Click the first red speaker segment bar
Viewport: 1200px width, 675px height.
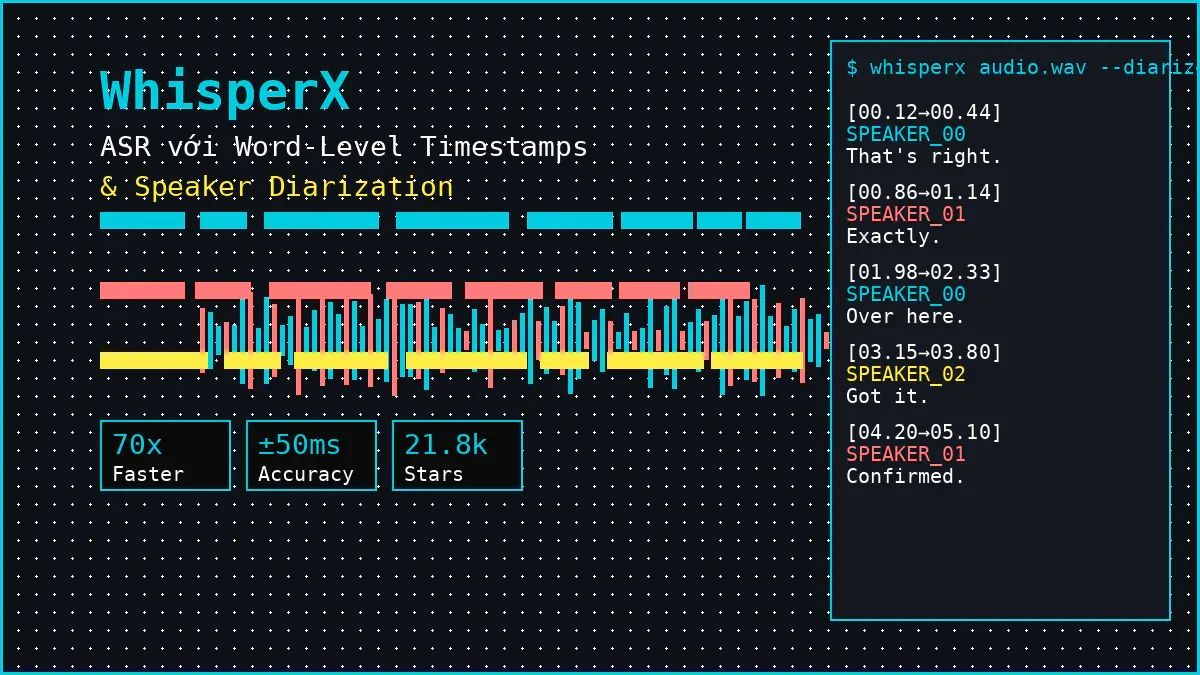pos(142,291)
